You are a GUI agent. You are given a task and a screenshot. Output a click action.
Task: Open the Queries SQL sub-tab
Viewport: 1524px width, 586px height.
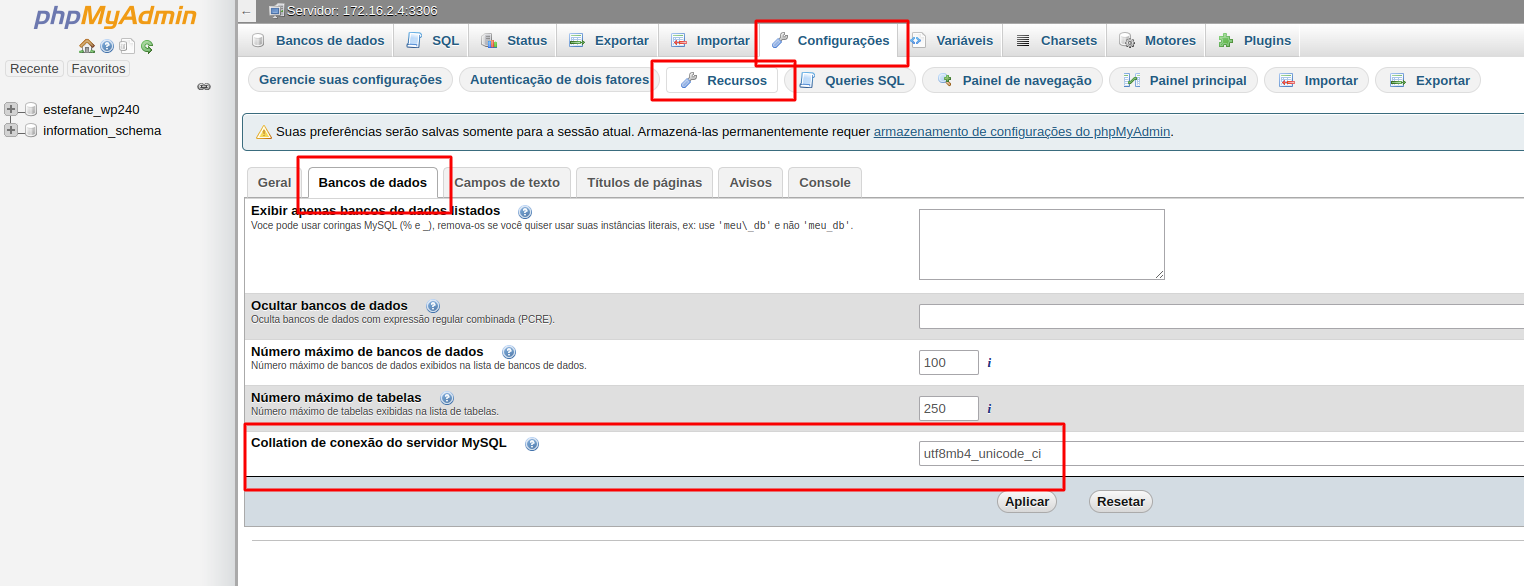(x=852, y=80)
